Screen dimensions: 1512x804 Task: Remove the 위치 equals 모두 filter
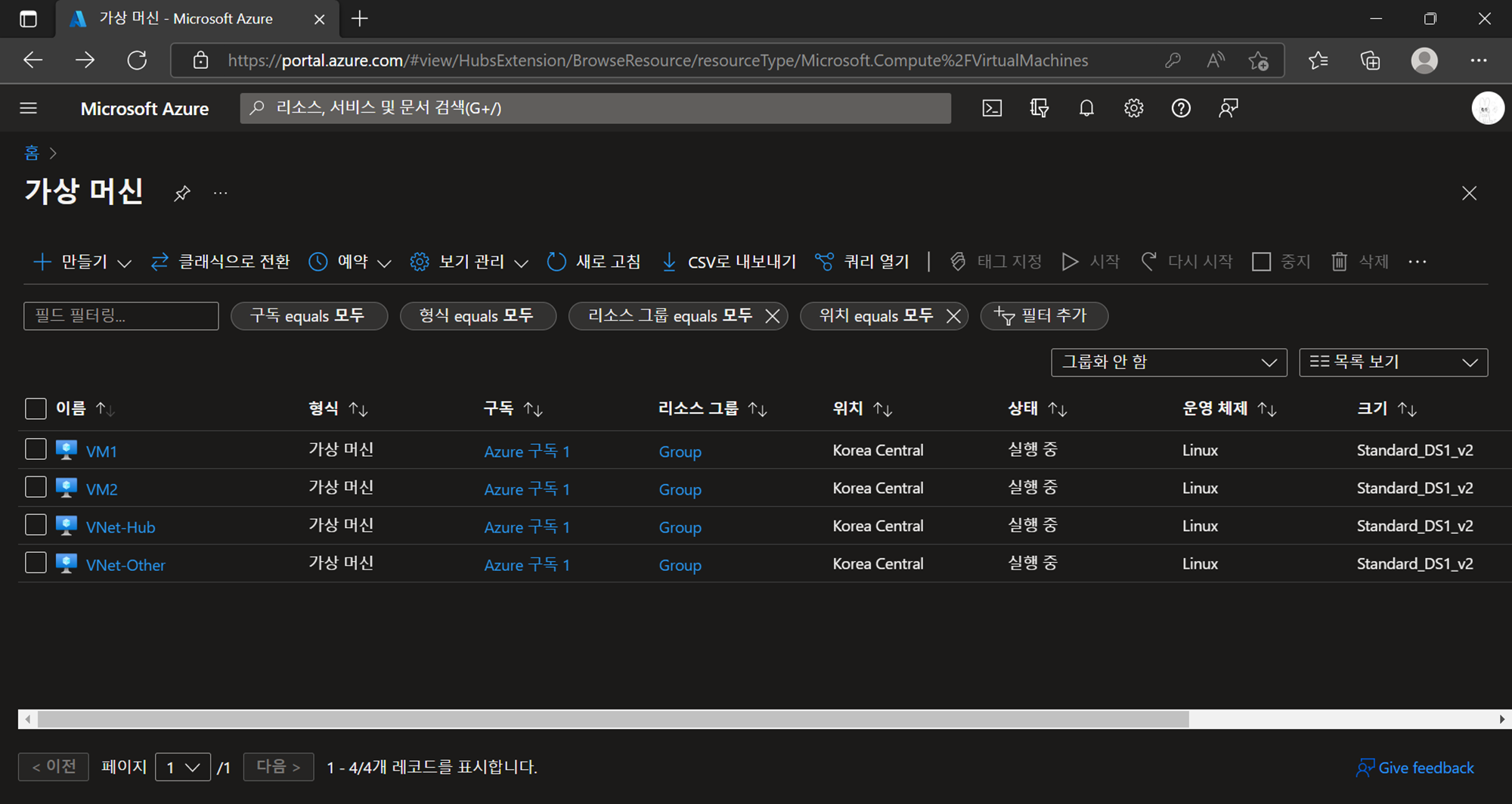click(953, 316)
